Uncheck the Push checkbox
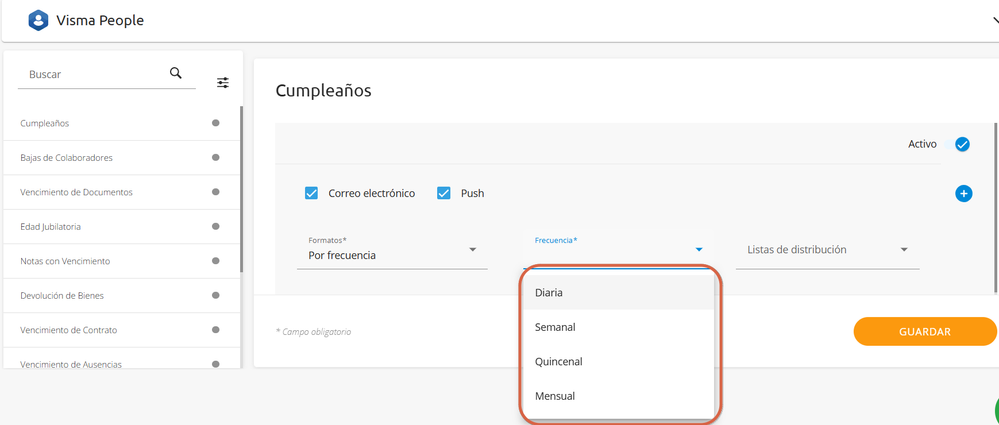Viewport: 999px width, 425px height. click(444, 193)
